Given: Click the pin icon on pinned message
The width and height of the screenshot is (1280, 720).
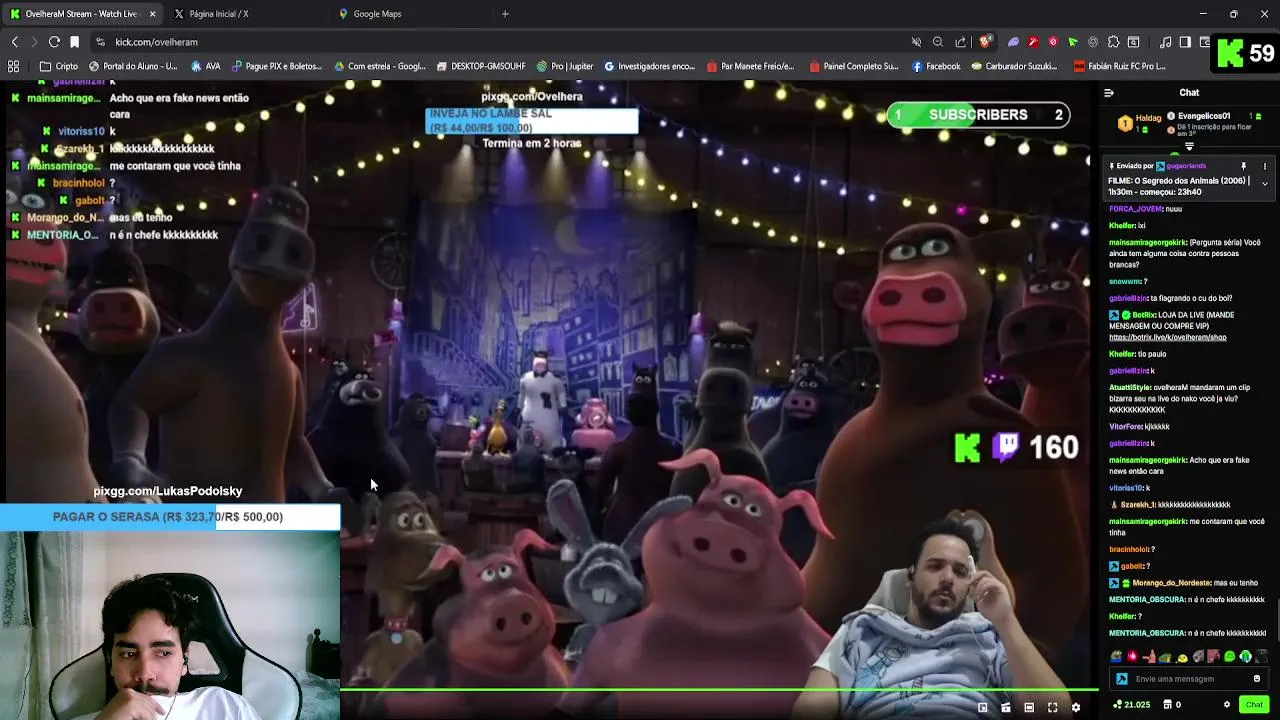Looking at the screenshot, I should [1244, 166].
